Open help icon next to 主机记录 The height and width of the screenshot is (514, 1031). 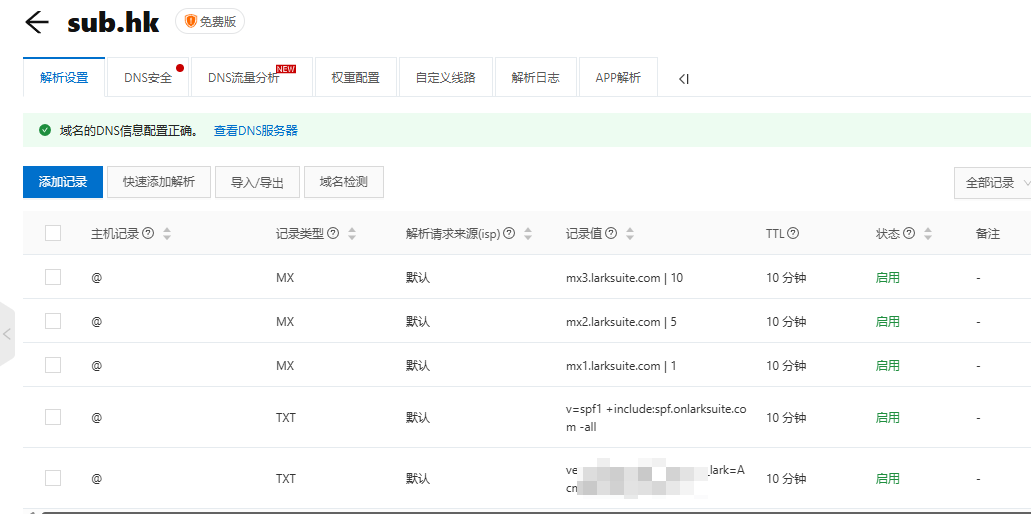148,233
